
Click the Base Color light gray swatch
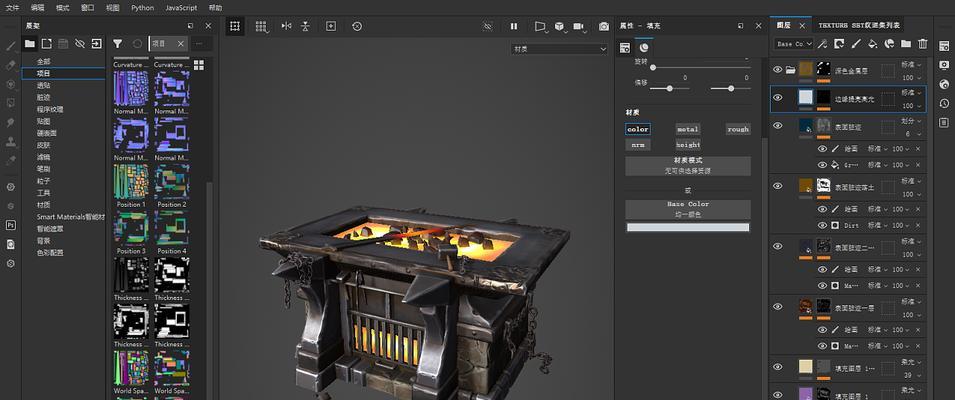pyautogui.click(x=688, y=227)
